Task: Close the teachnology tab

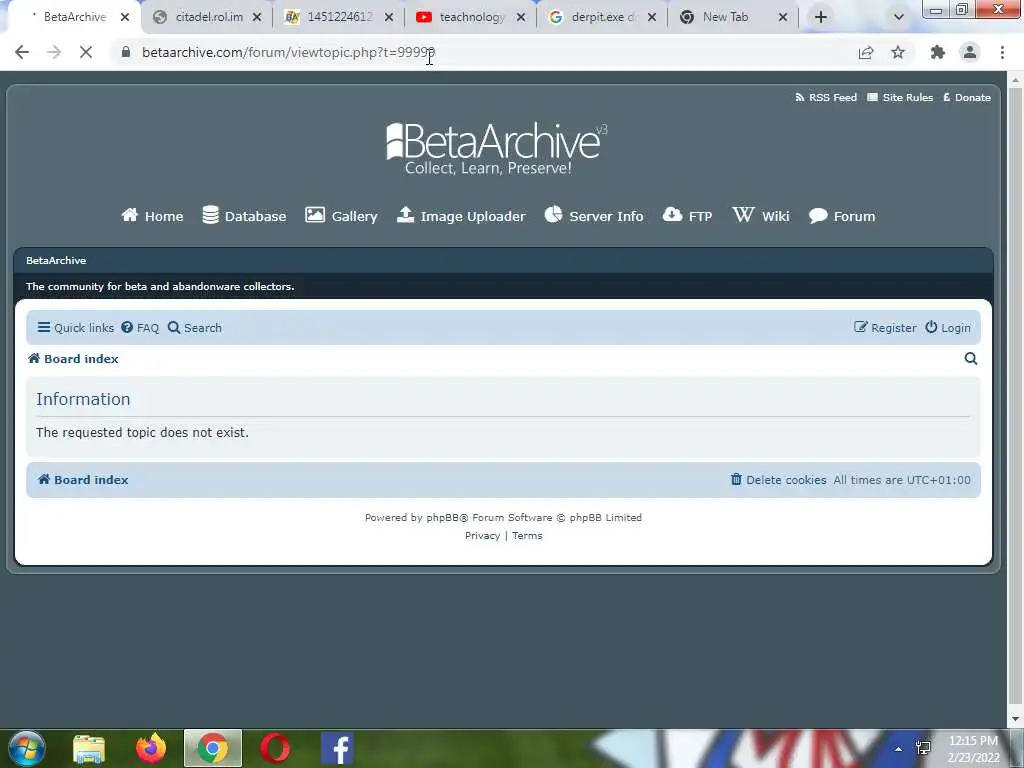Action: [521, 18]
